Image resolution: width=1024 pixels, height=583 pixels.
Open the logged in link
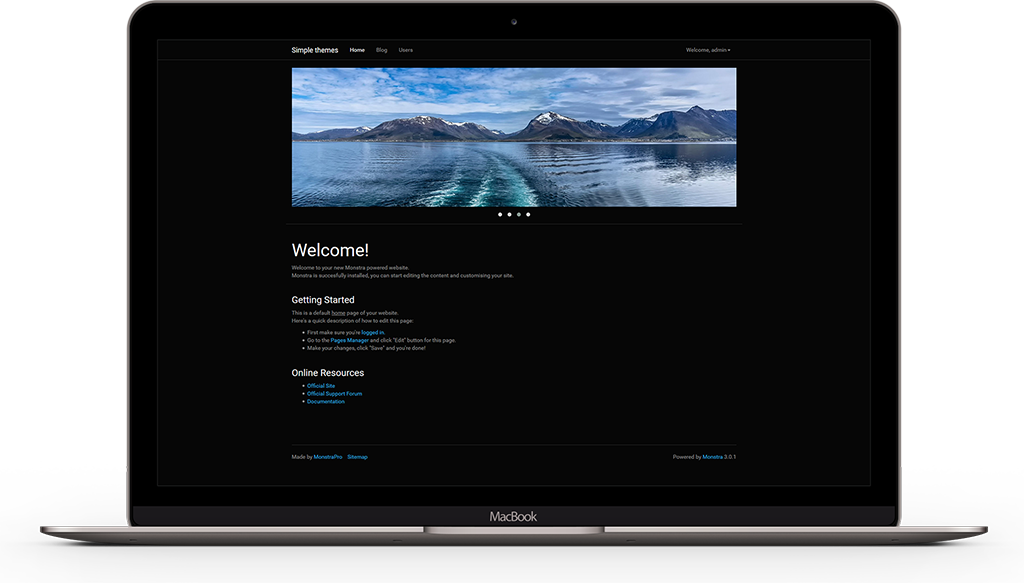click(373, 331)
